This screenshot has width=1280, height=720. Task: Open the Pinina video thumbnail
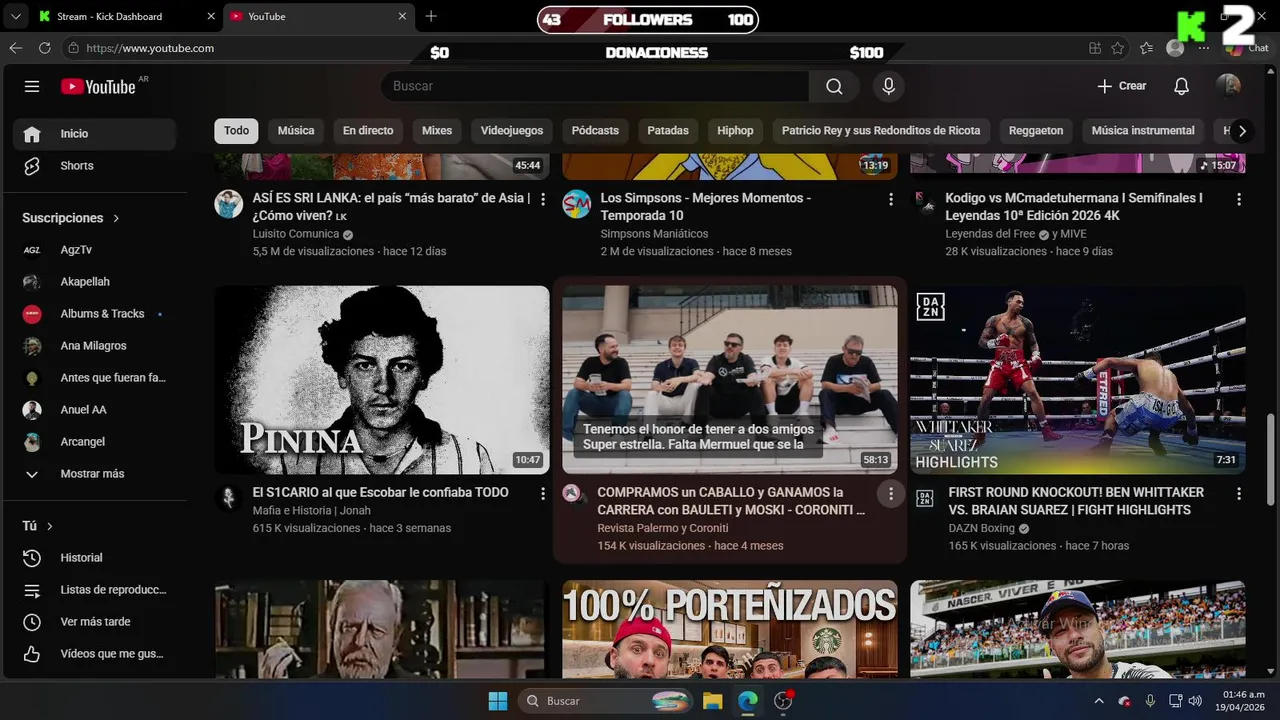coord(382,380)
